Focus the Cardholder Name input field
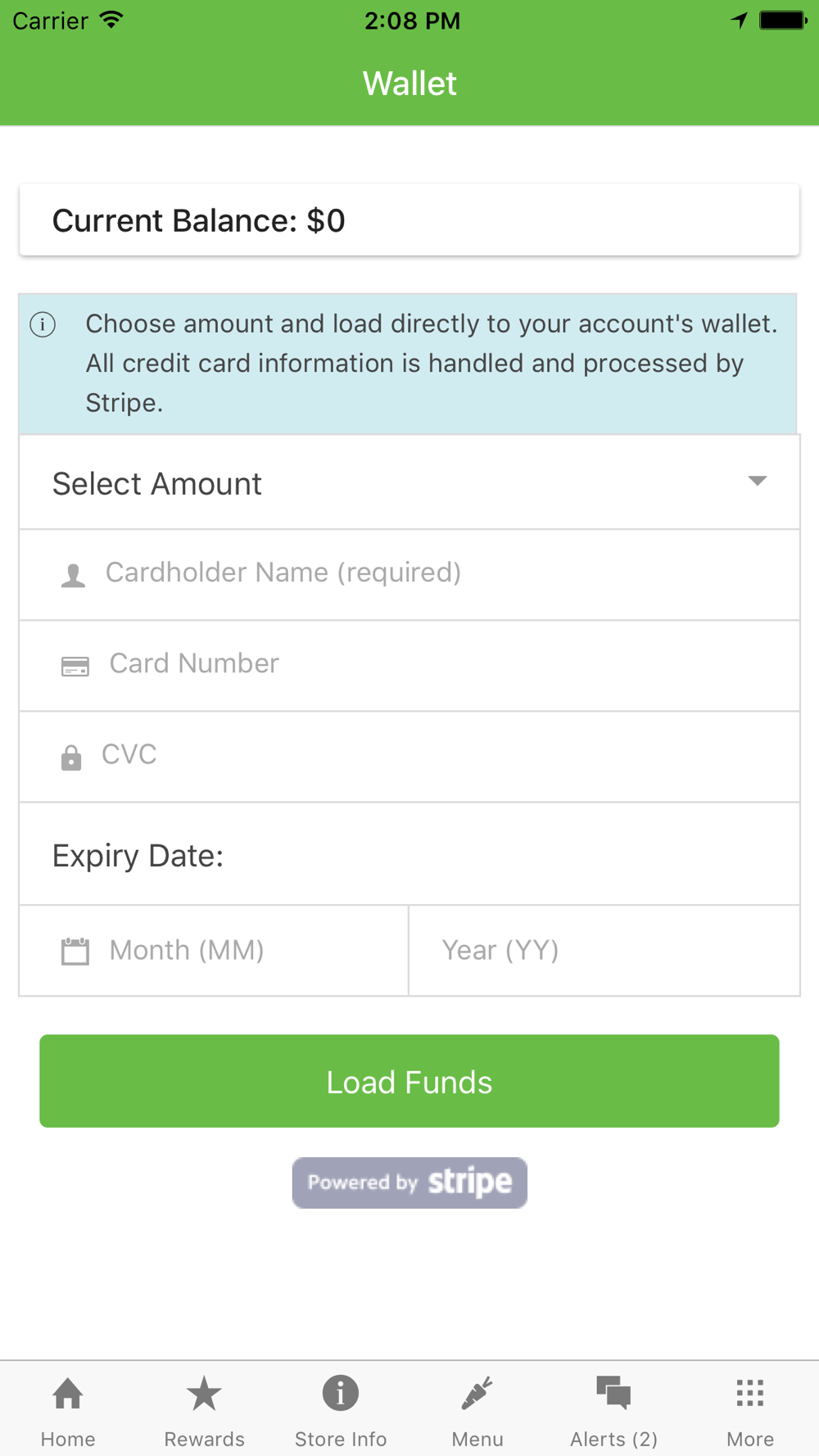Screen dimensions: 819x1456 click(x=409, y=574)
